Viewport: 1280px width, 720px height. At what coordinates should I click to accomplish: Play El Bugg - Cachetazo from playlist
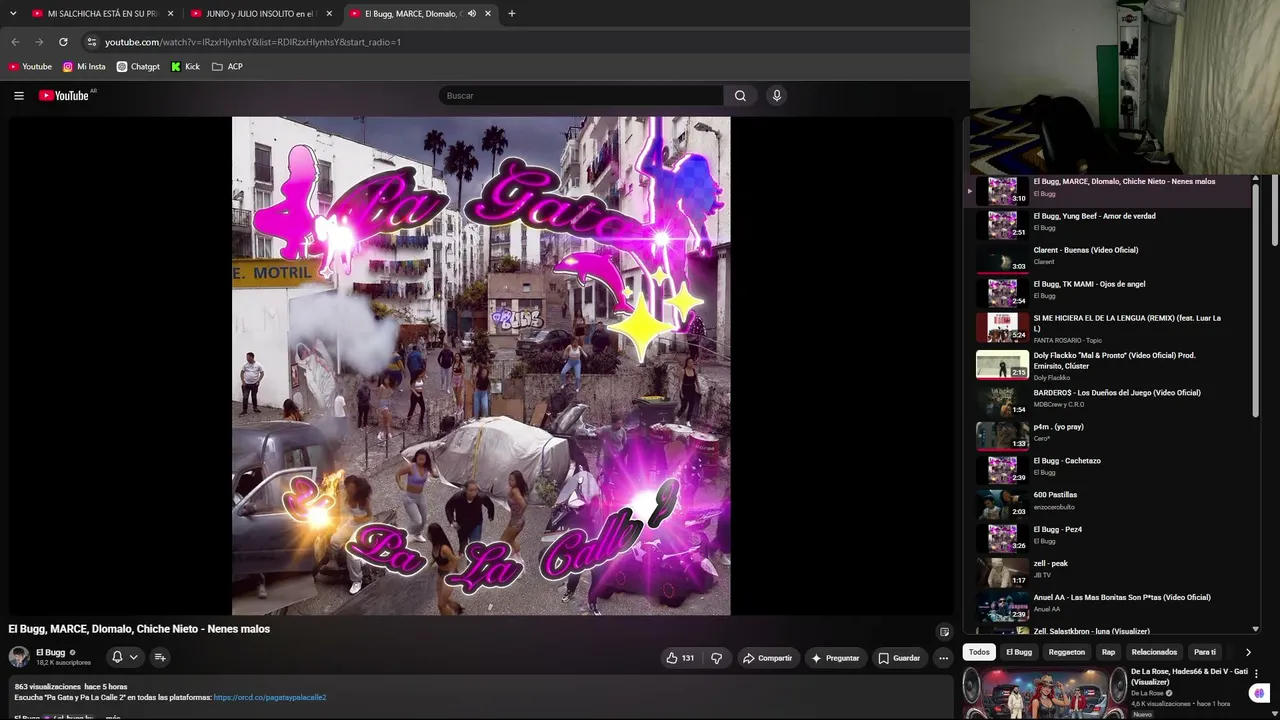pos(1107,469)
